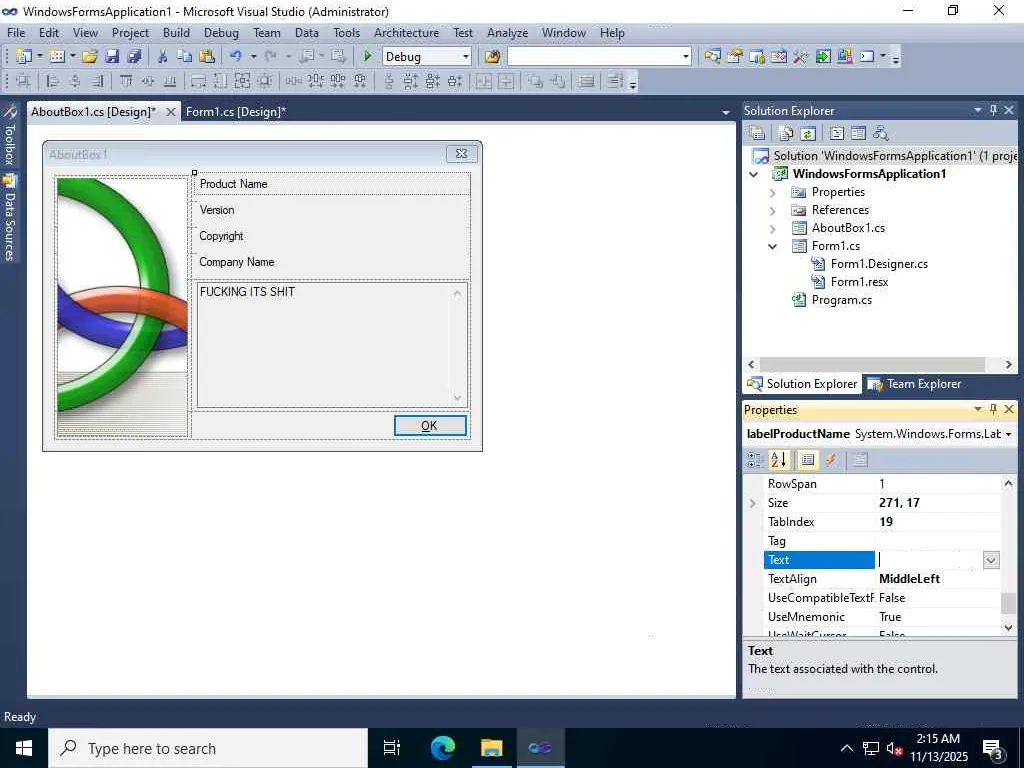Click the Properties grid vertical scrollbar thumb

(1008, 603)
